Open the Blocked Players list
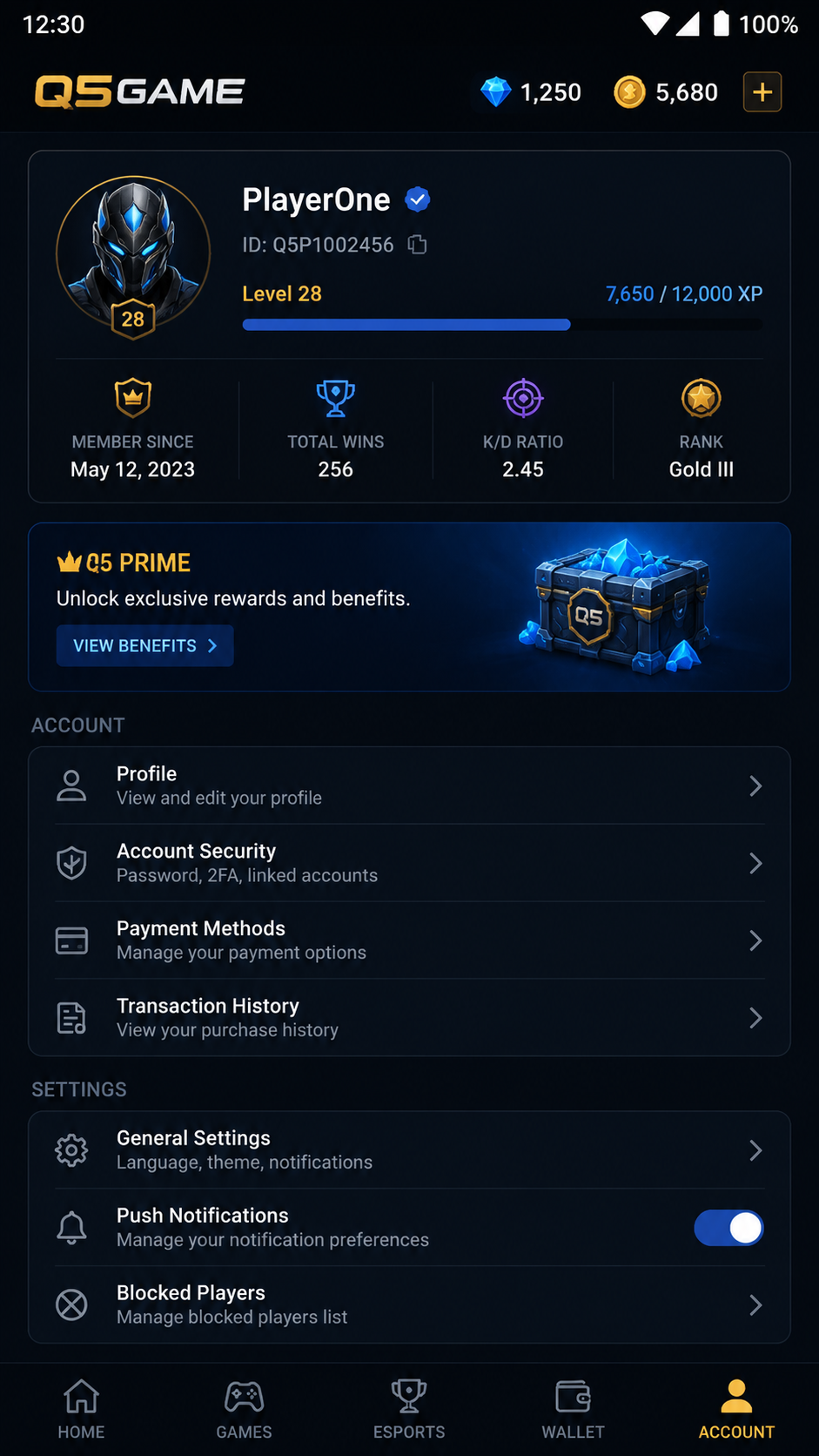819x1456 pixels. (410, 1304)
